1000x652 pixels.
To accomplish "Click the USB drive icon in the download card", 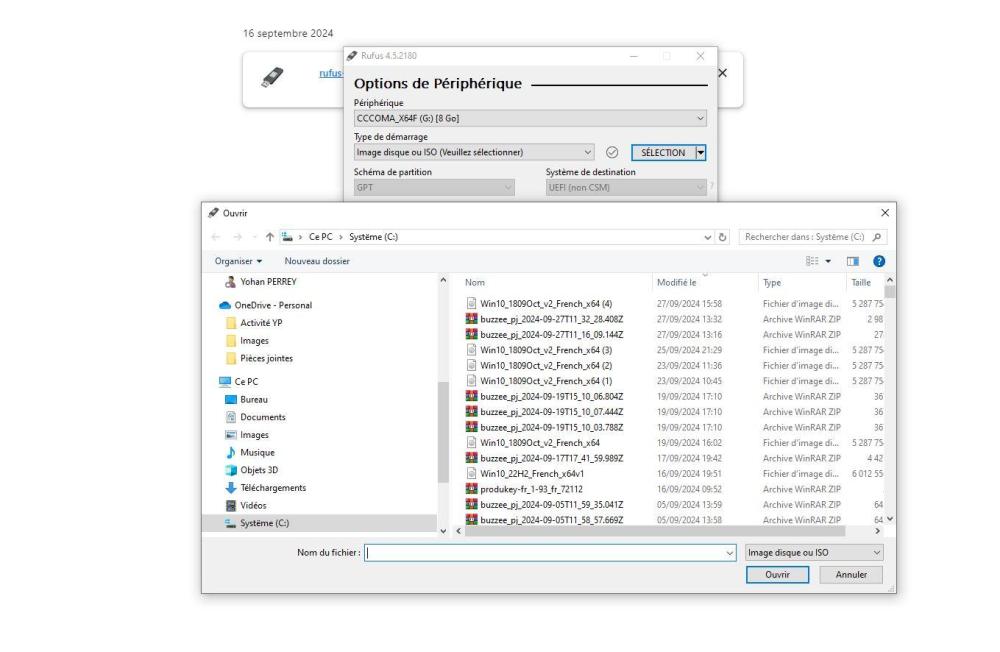I will click(272, 77).
